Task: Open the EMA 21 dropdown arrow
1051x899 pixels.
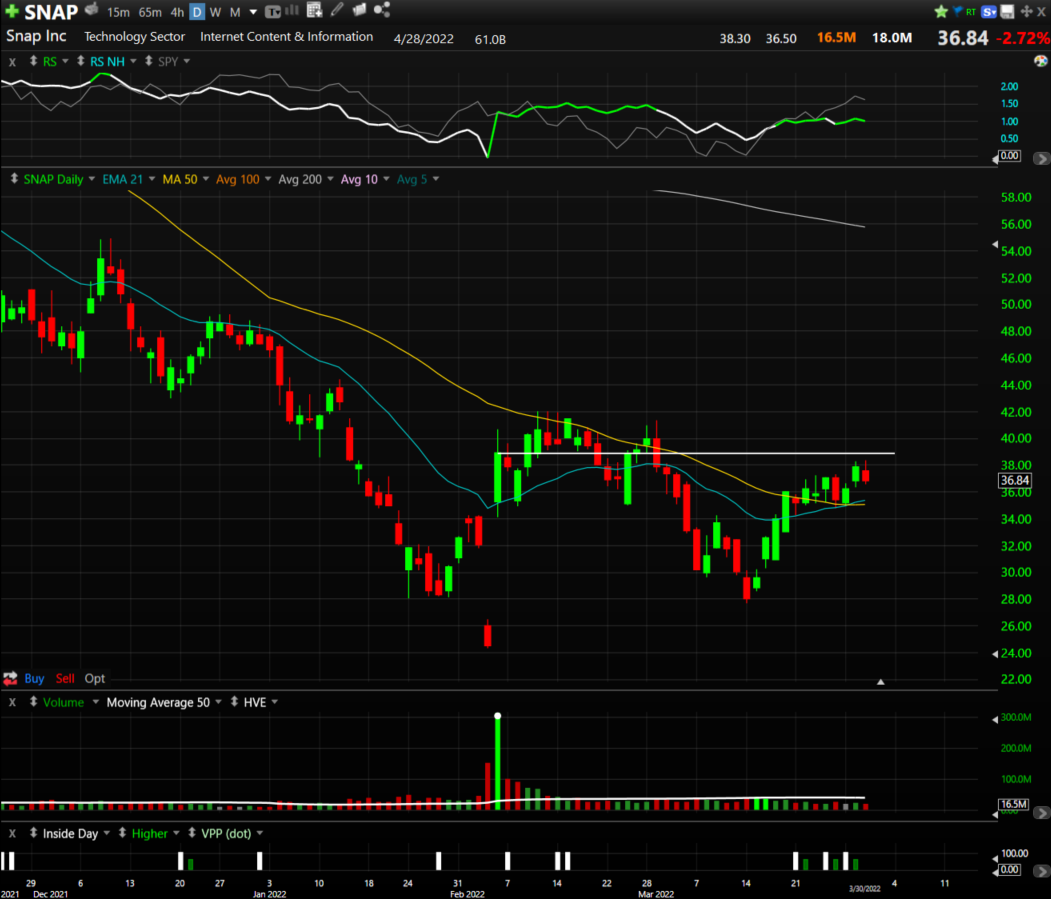Action: 152,179
